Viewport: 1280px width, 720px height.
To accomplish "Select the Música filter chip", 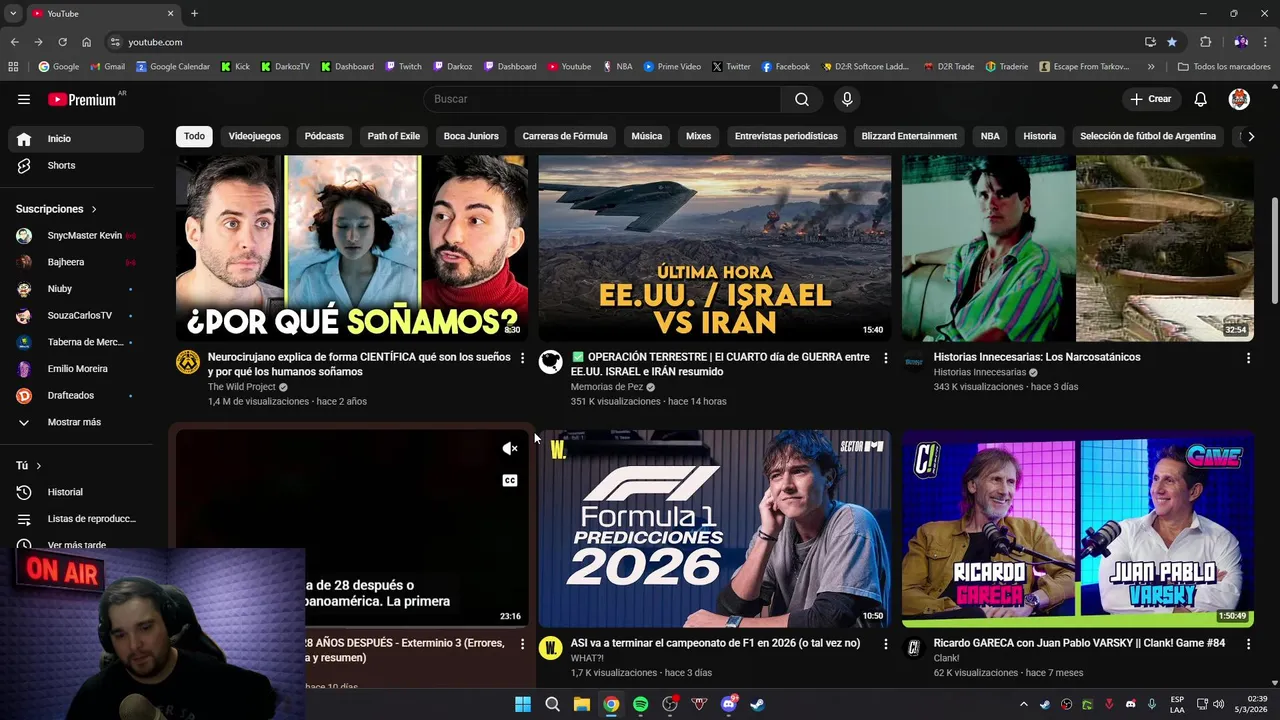I will 646,136.
